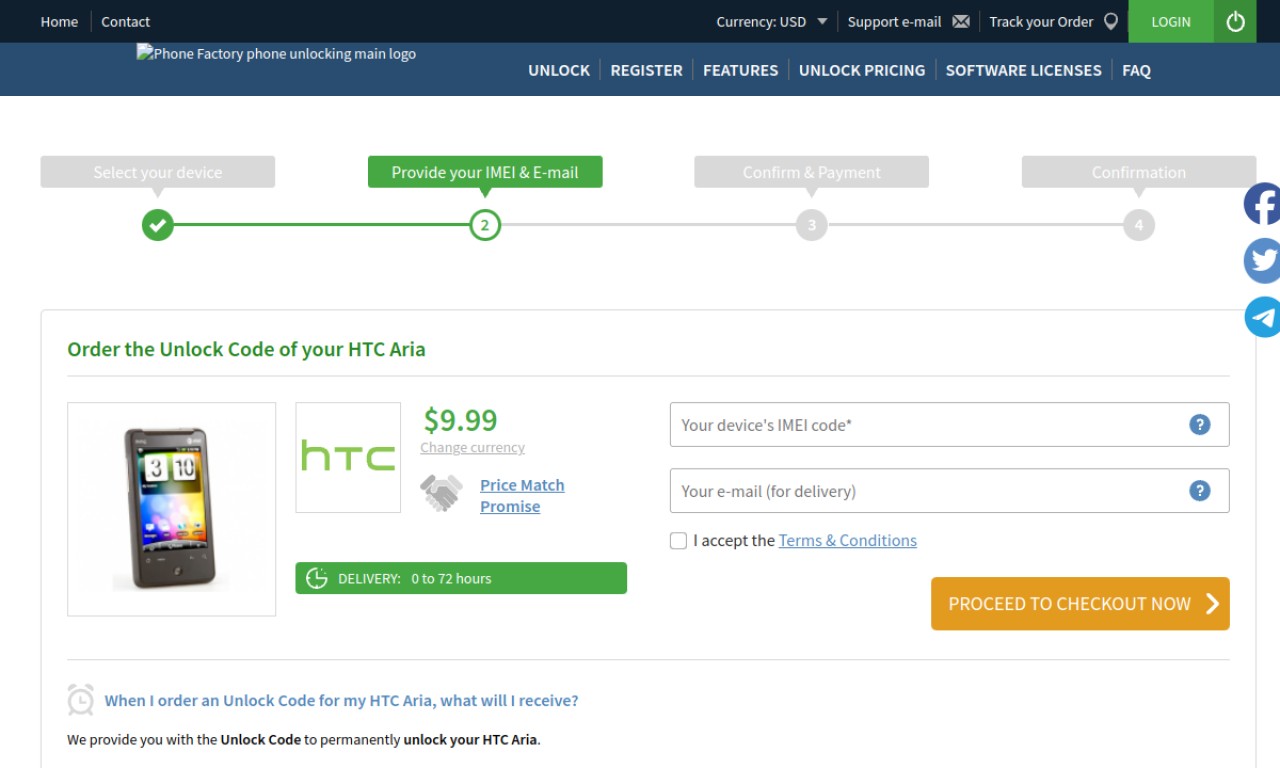Open the REGISTER menu item

point(646,70)
